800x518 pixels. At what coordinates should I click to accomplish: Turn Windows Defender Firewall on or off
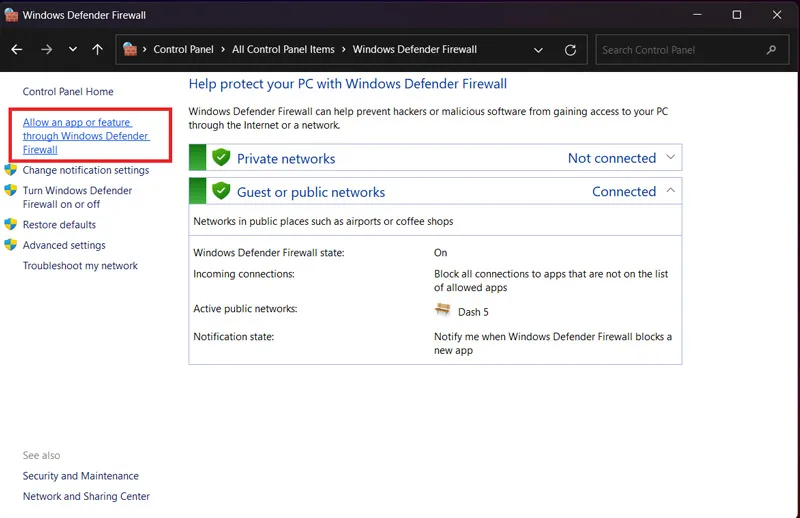[x=77, y=197]
